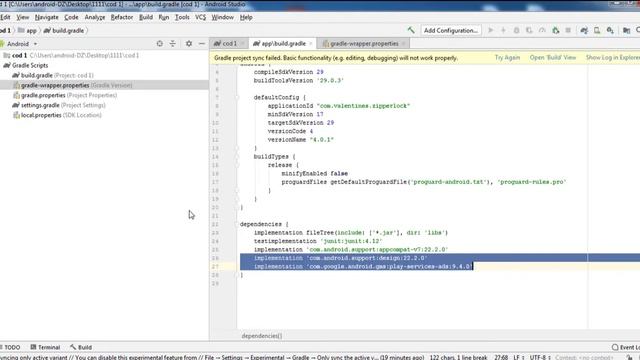Viewport: 640px width, 360px height.
Task: Select gradle-wrapper.properties in project tree
Action: (x=104, y=85)
